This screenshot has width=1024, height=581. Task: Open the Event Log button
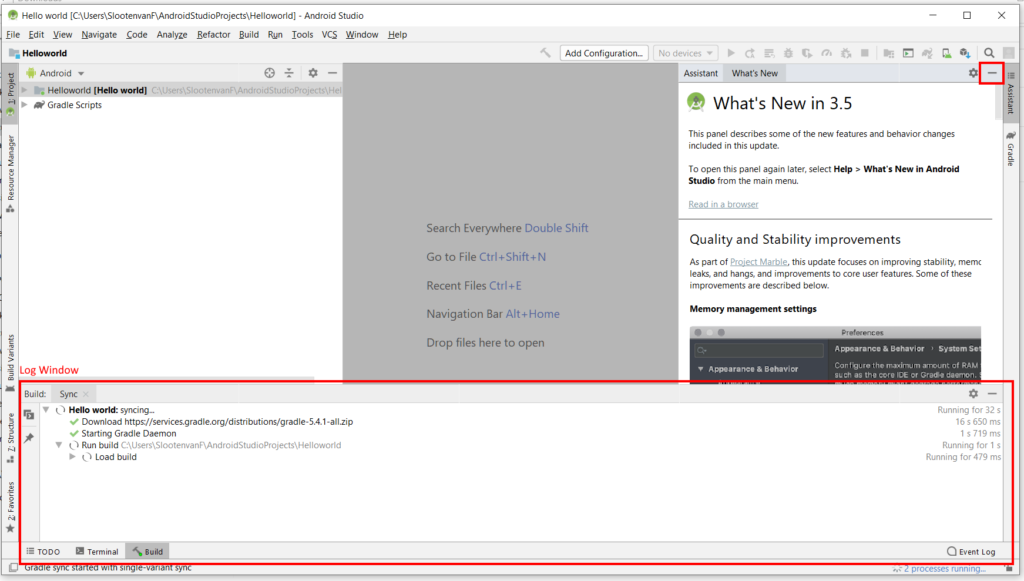[x=971, y=552]
